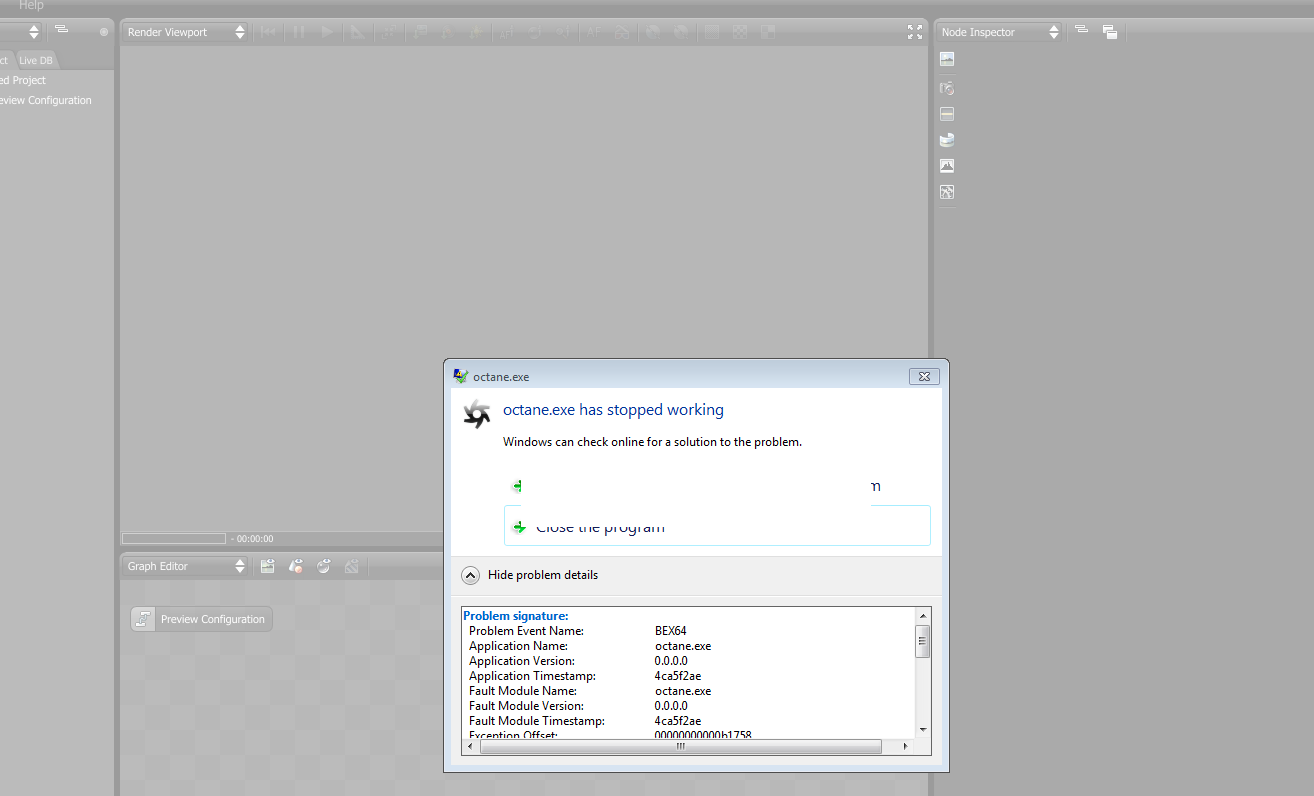Image resolution: width=1314 pixels, height=796 pixels.
Task: Click the "octane.exe has stopped working" heading
Action: point(613,410)
